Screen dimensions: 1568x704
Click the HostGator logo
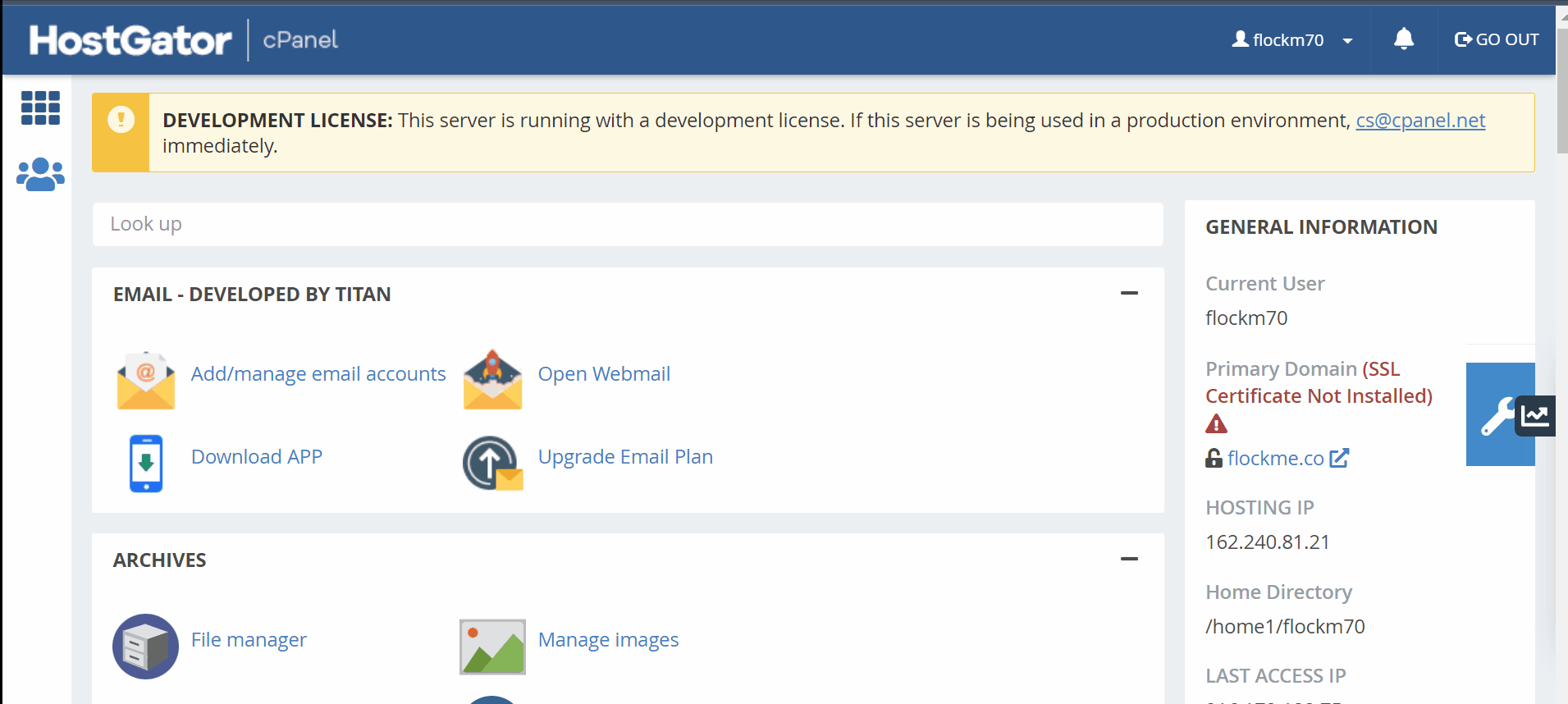(130, 39)
